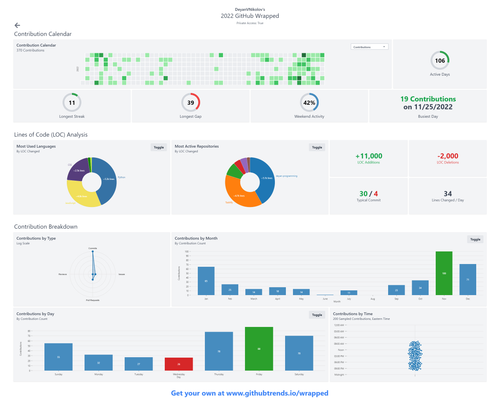Click the Saturday bar in daily chart
500x403 pixels.
click(x=299, y=353)
